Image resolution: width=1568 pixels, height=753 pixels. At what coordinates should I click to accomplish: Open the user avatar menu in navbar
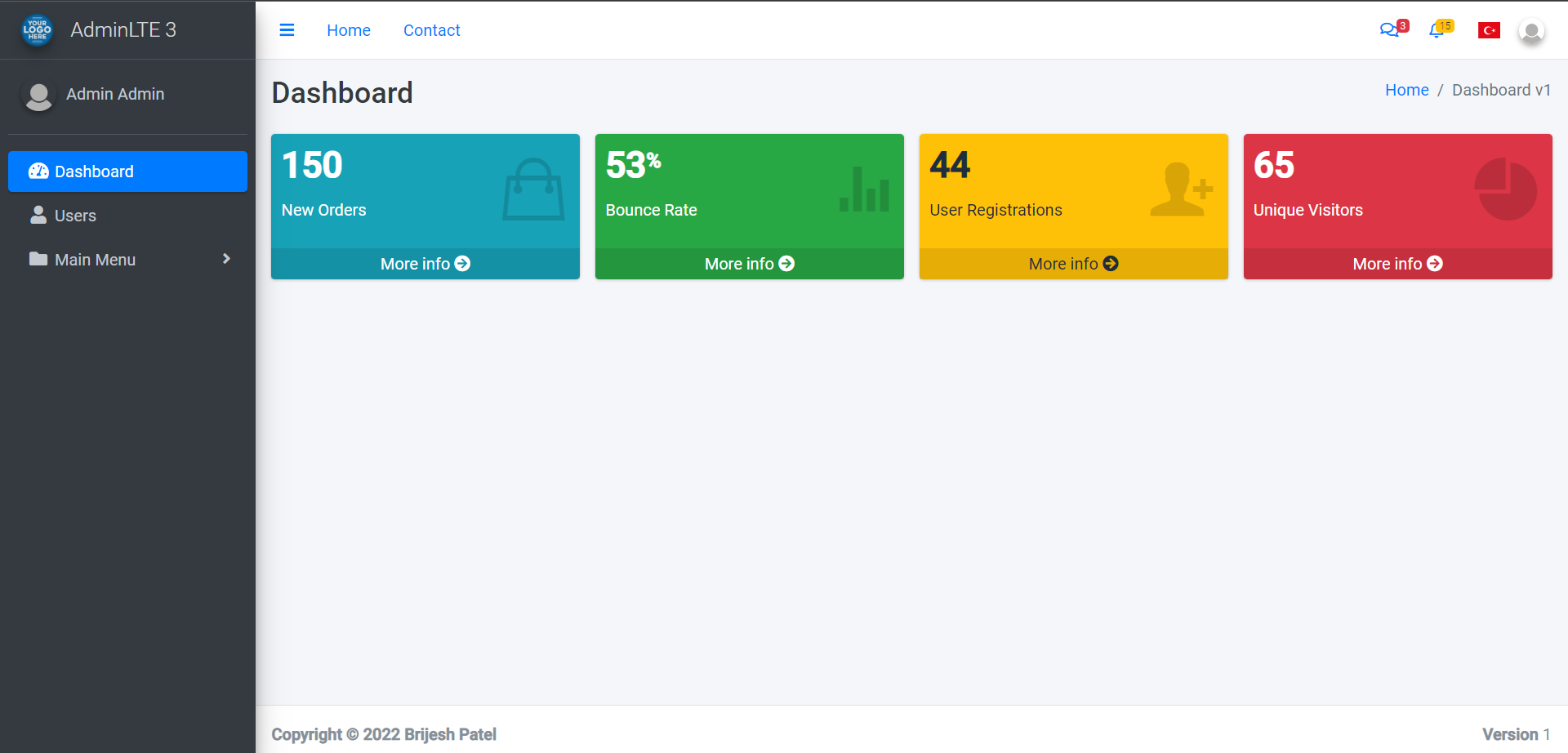pyautogui.click(x=1531, y=31)
